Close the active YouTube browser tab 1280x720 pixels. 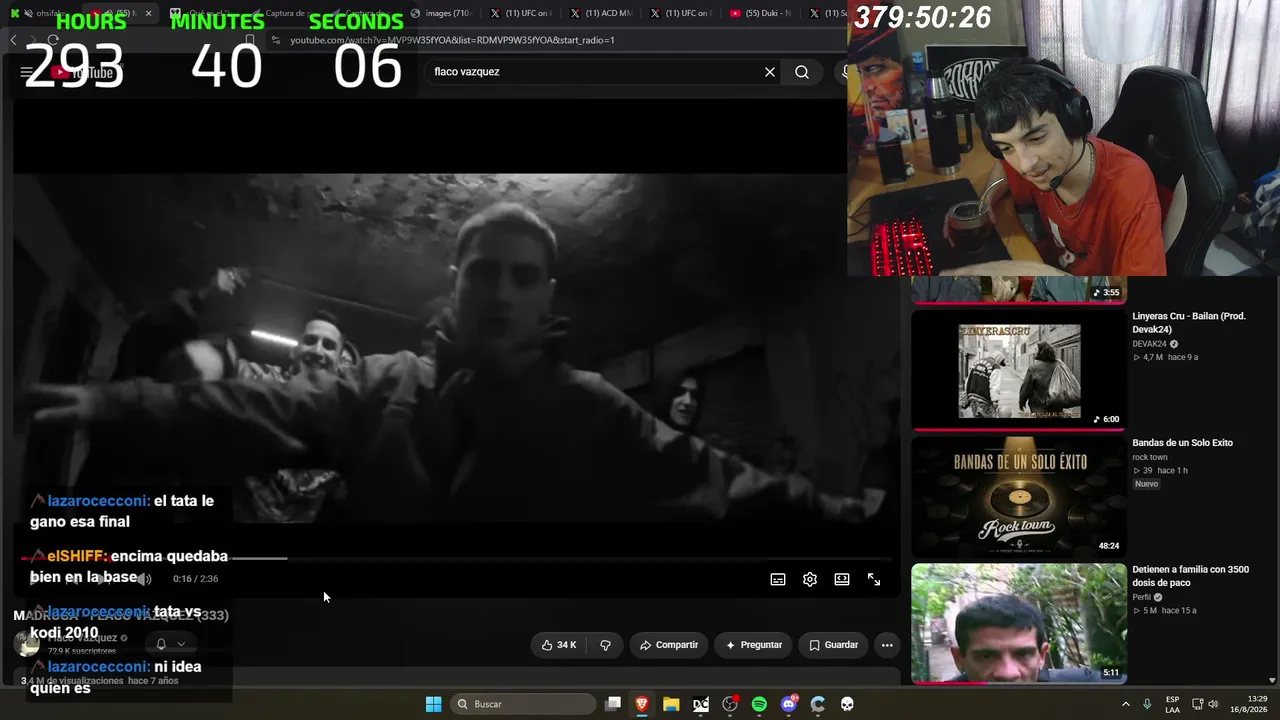click(x=149, y=13)
